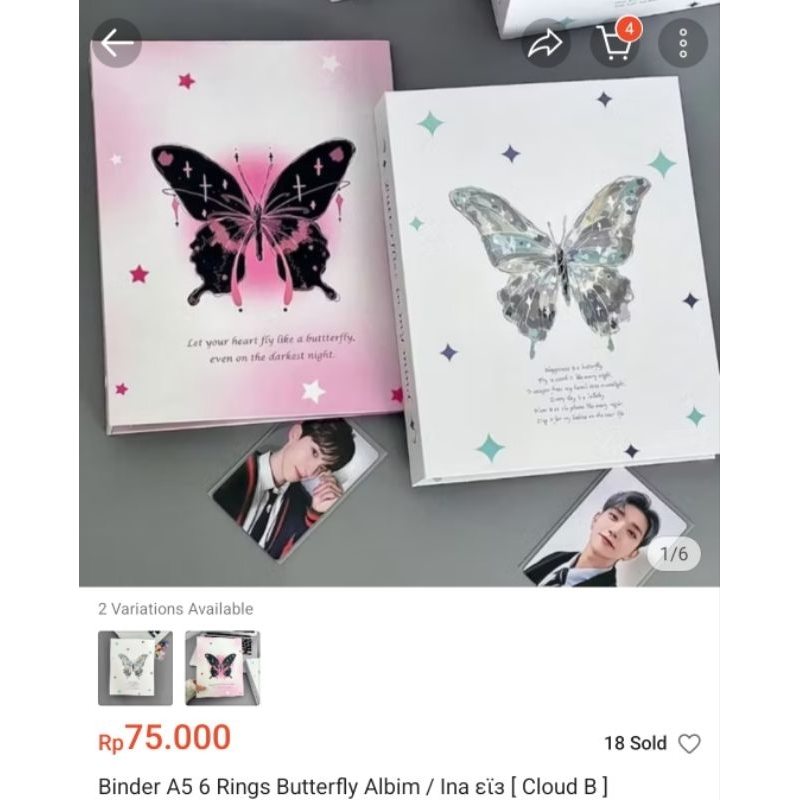Tap the cart badge showing 4 items
This screenshot has width=800, height=800.
(629, 29)
